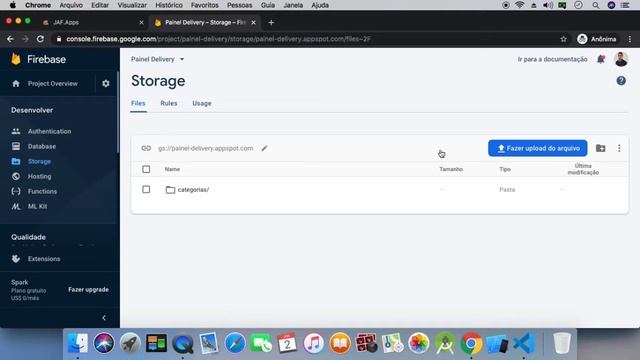Copy bucket link icon

click(146, 148)
